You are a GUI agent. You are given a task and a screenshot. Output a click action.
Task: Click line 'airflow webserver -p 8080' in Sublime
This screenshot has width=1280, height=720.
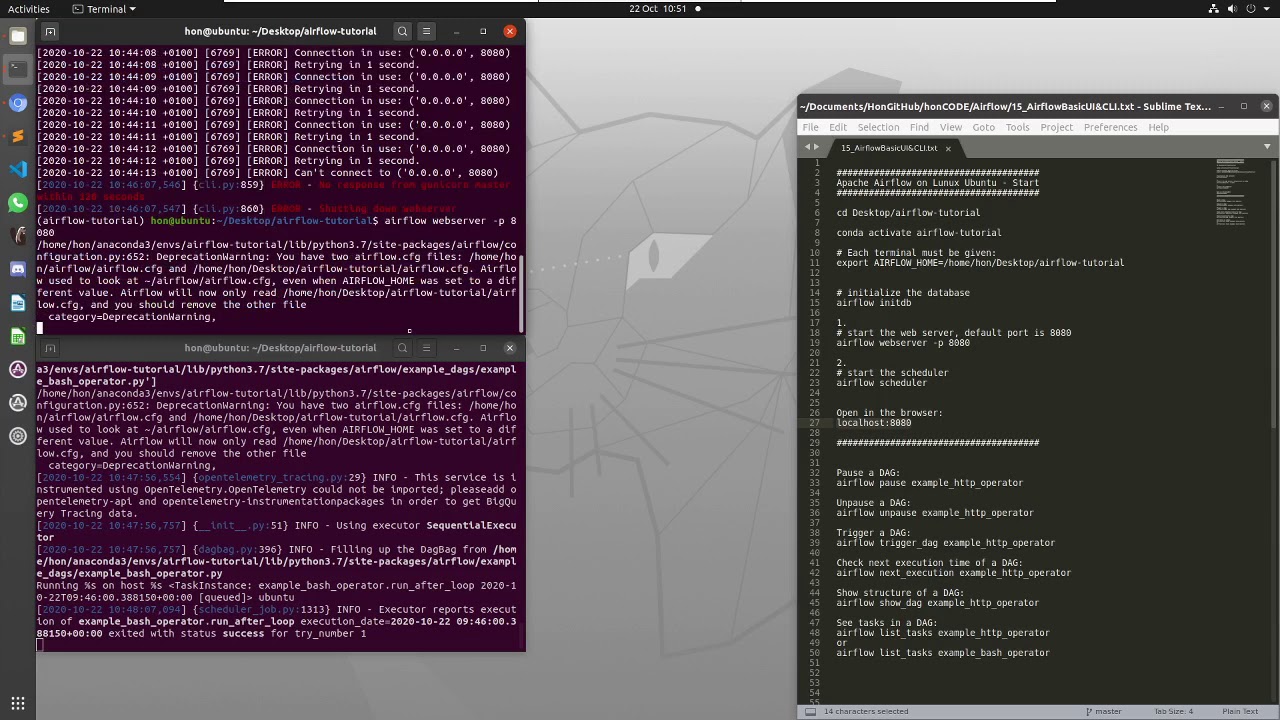[903, 343]
